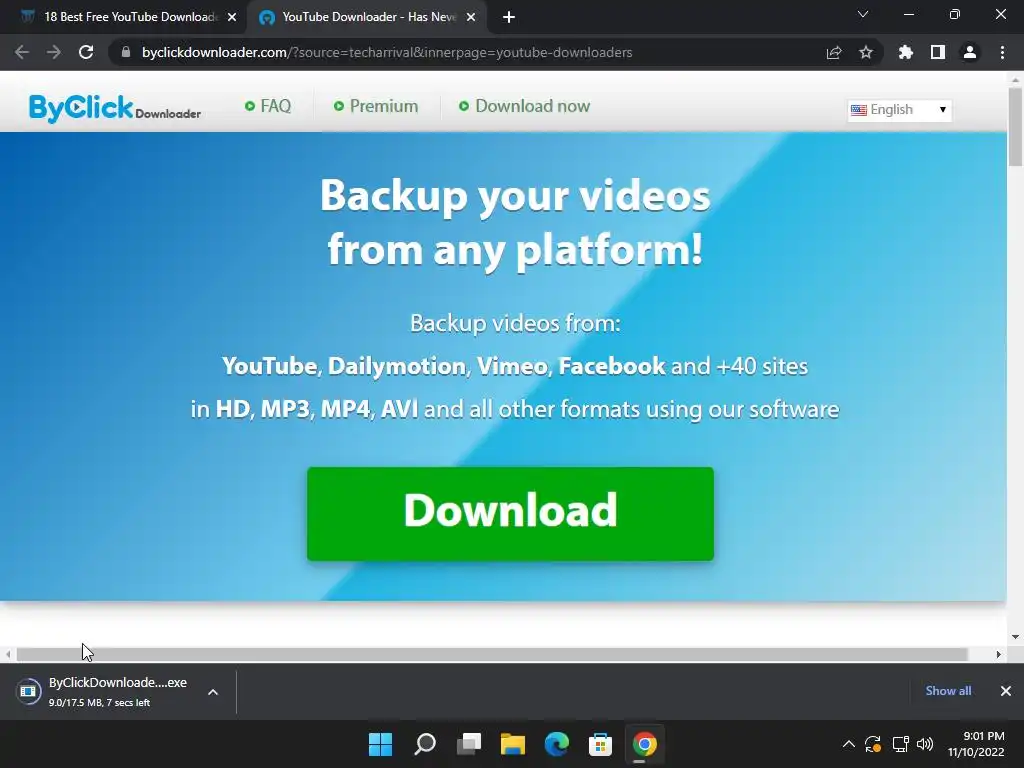This screenshot has height=768, width=1024.
Task: Open Task View on the taskbar
Action: (469, 744)
